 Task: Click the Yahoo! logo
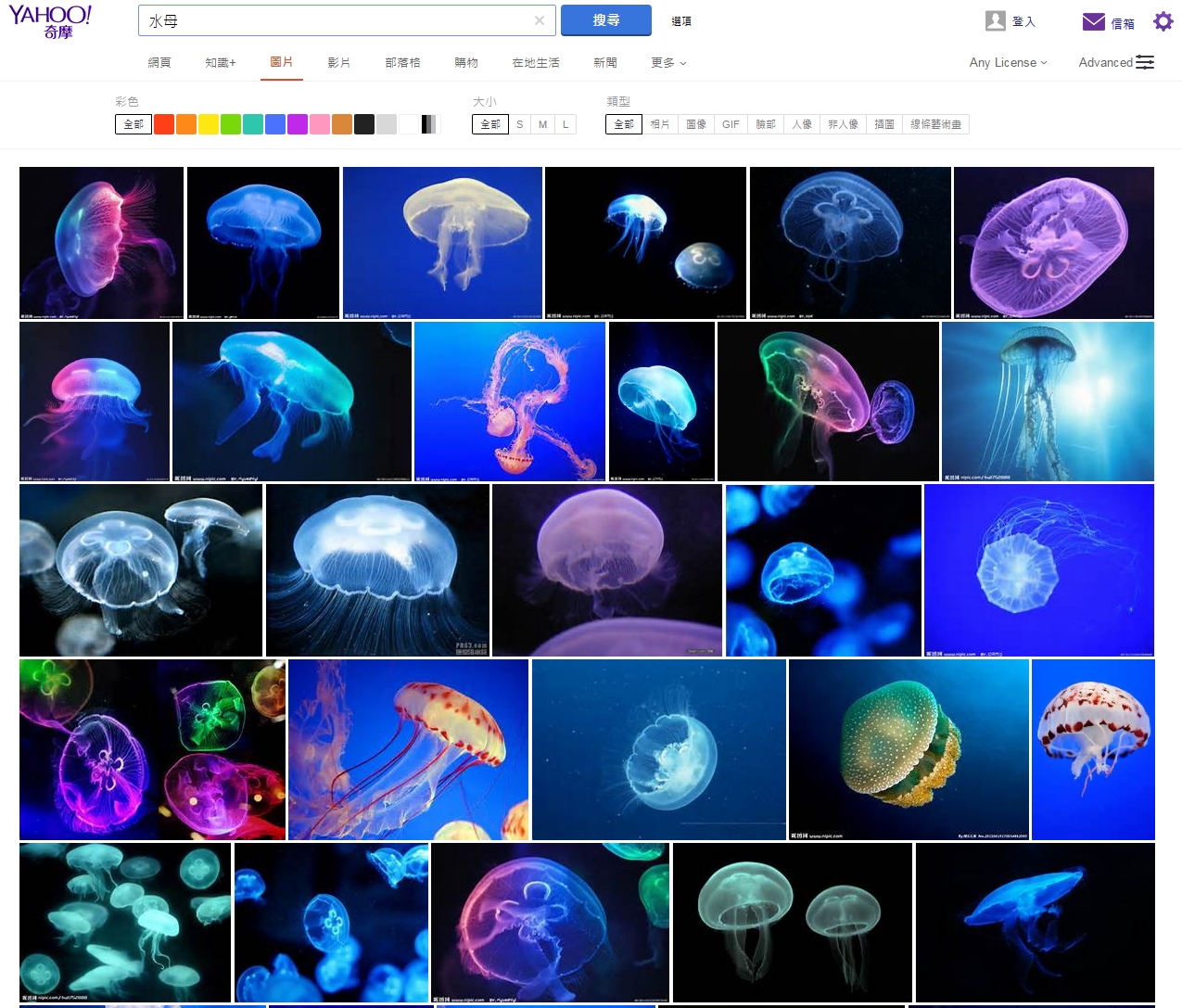point(51,21)
